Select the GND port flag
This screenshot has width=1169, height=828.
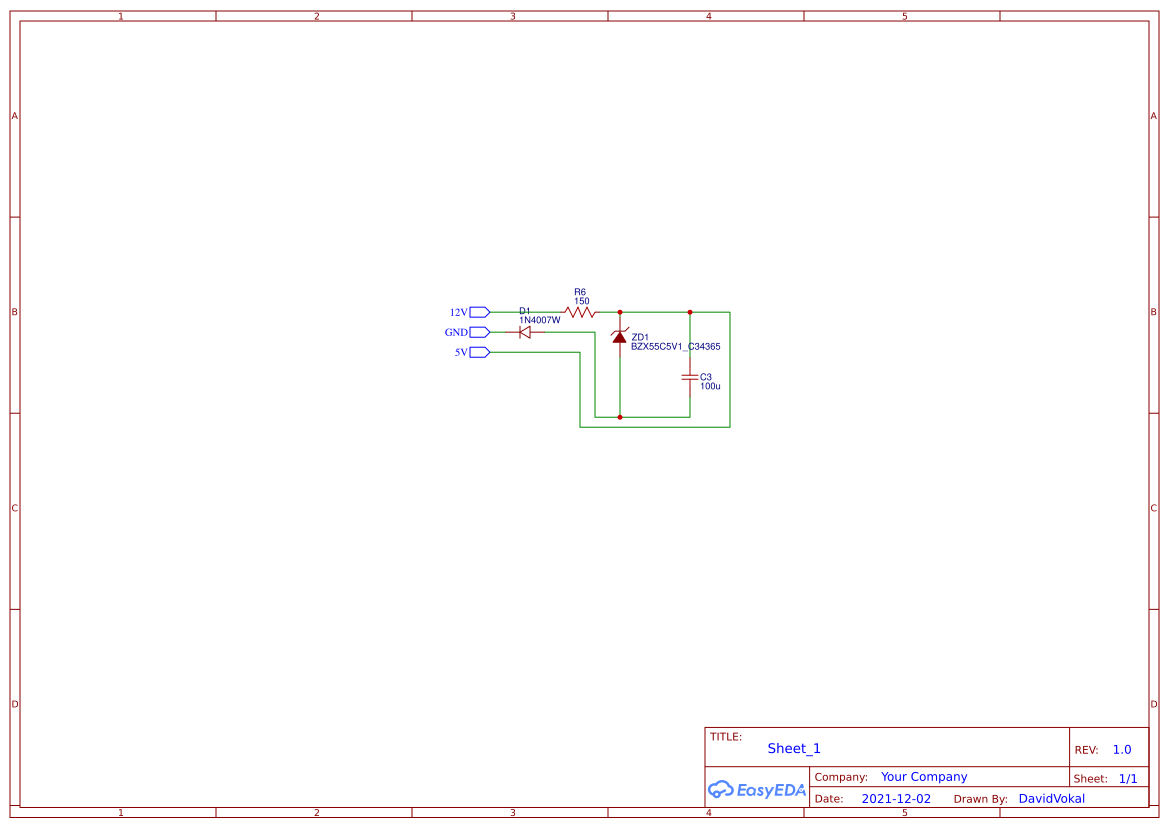478,332
